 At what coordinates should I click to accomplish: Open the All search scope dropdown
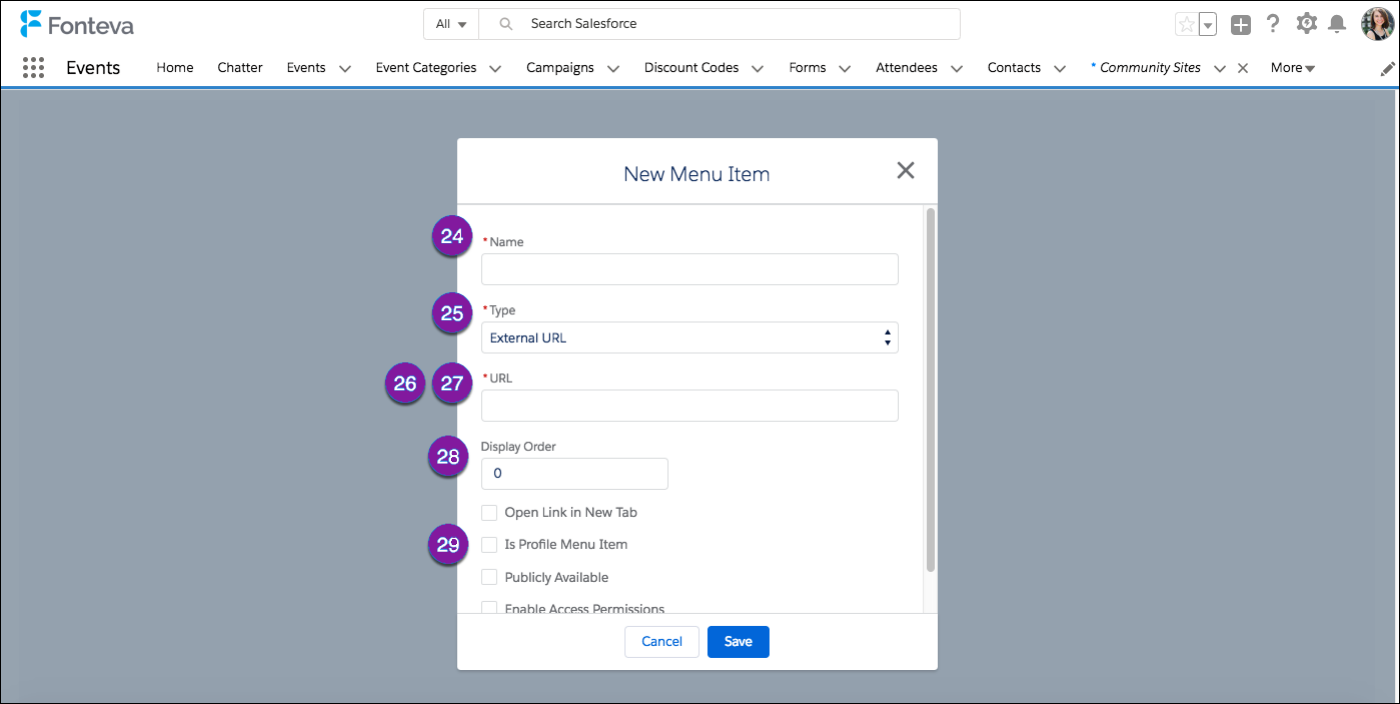click(x=450, y=23)
